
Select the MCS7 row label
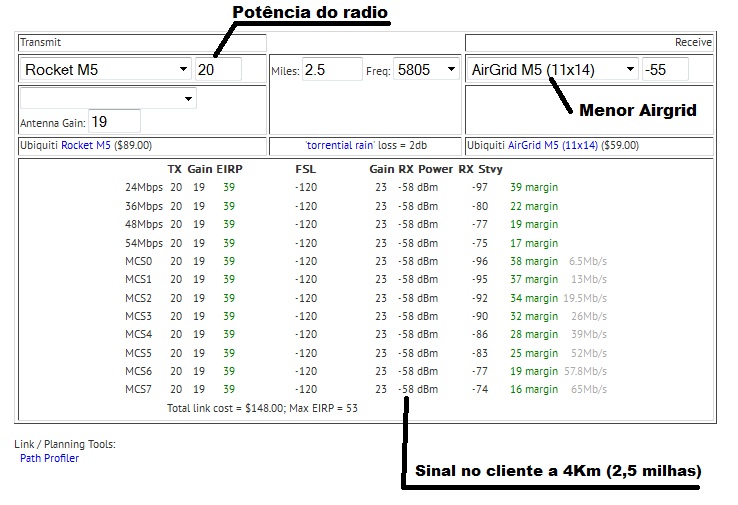138,389
